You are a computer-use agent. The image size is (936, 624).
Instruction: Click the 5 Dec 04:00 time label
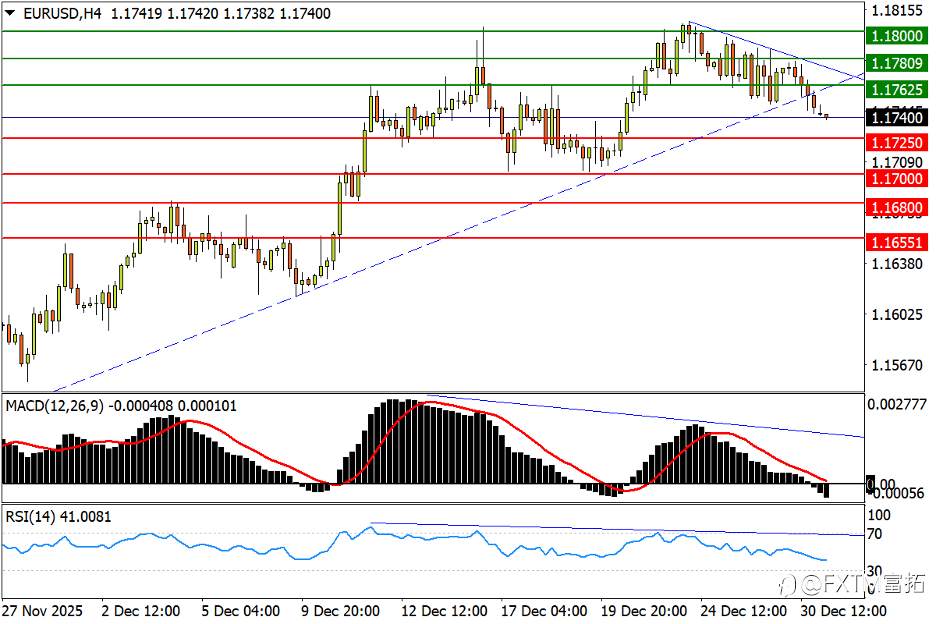[241, 611]
